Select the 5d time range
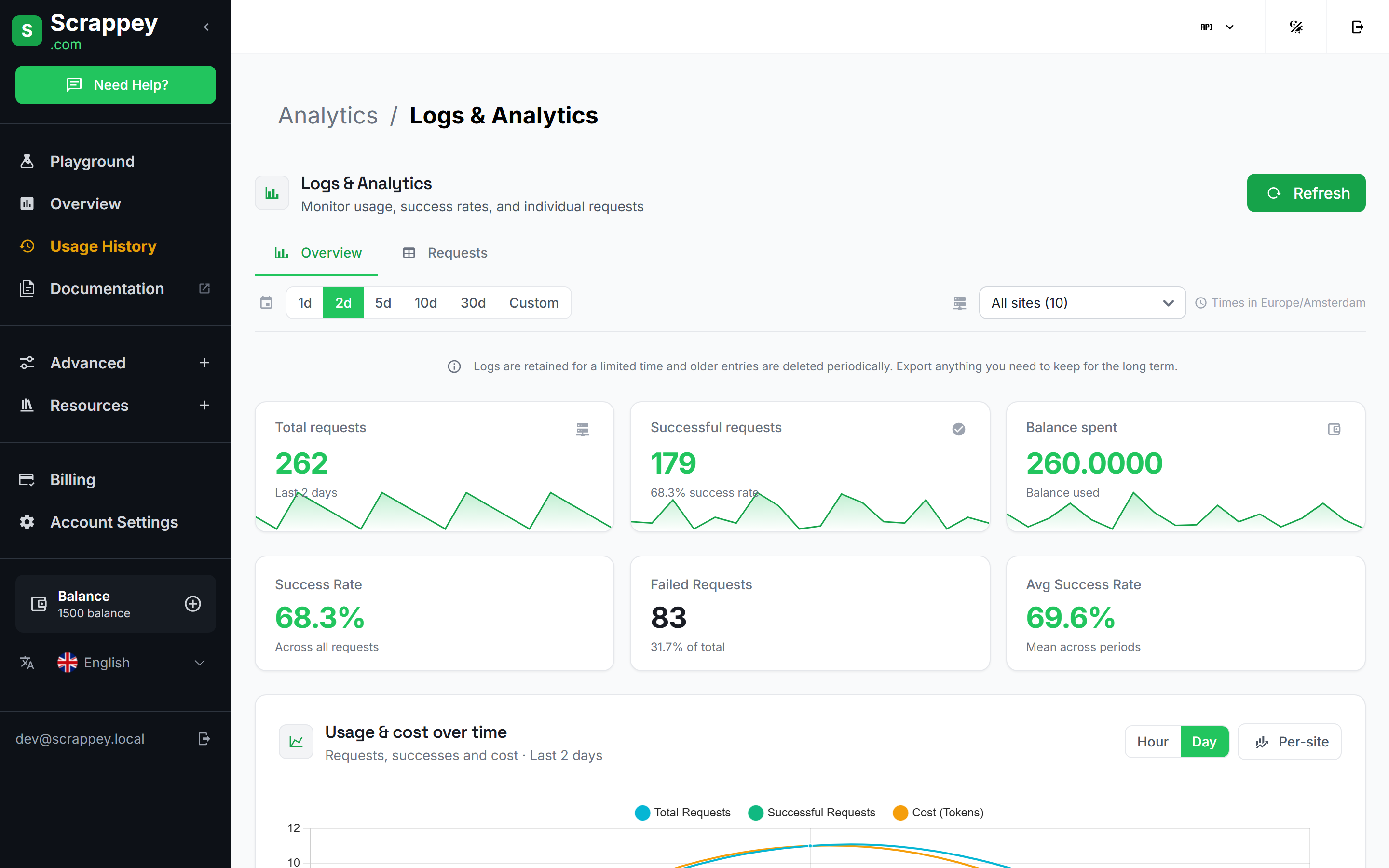 tap(383, 302)
